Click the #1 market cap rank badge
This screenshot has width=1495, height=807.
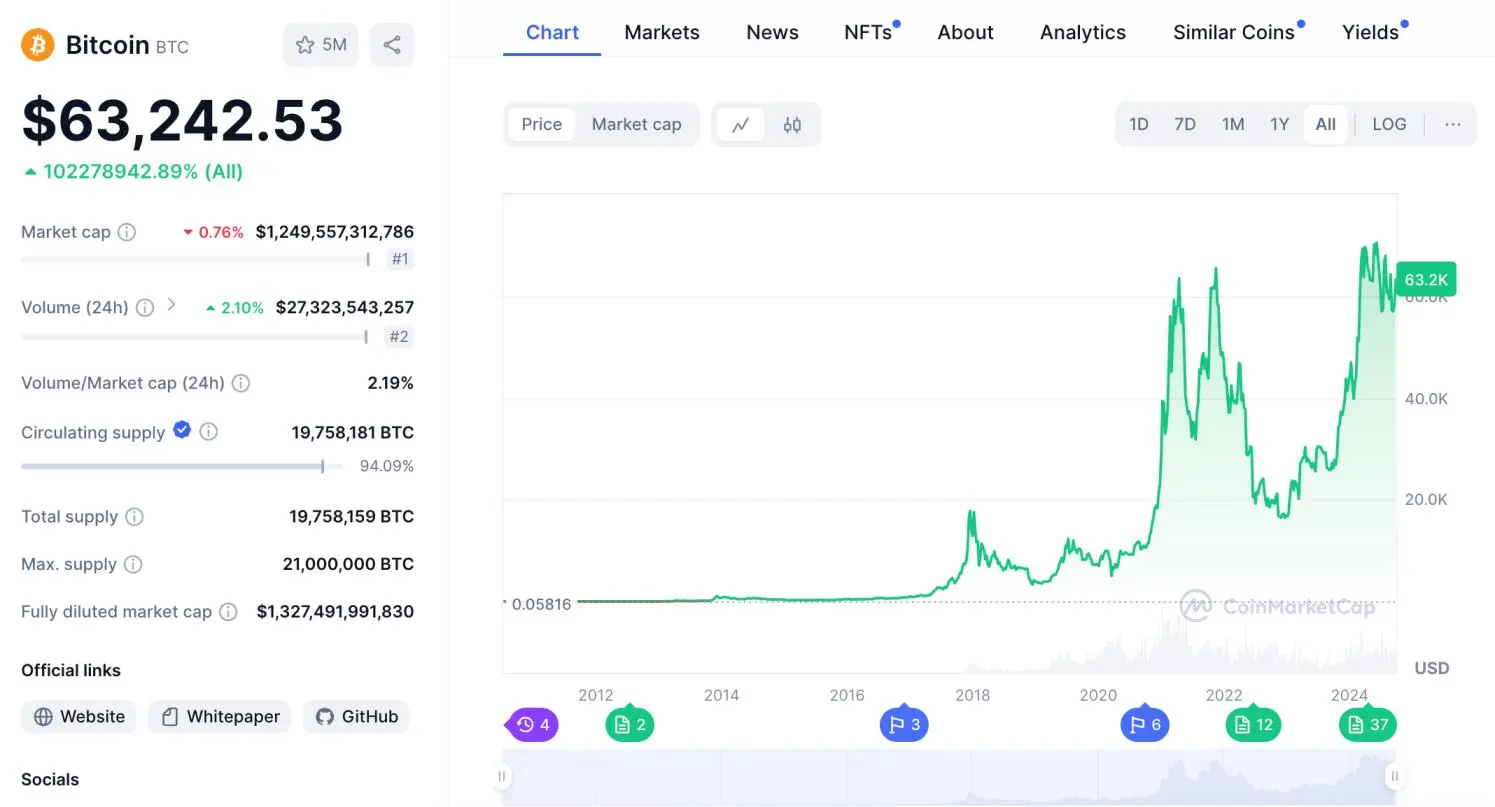[x=400, y=260]
